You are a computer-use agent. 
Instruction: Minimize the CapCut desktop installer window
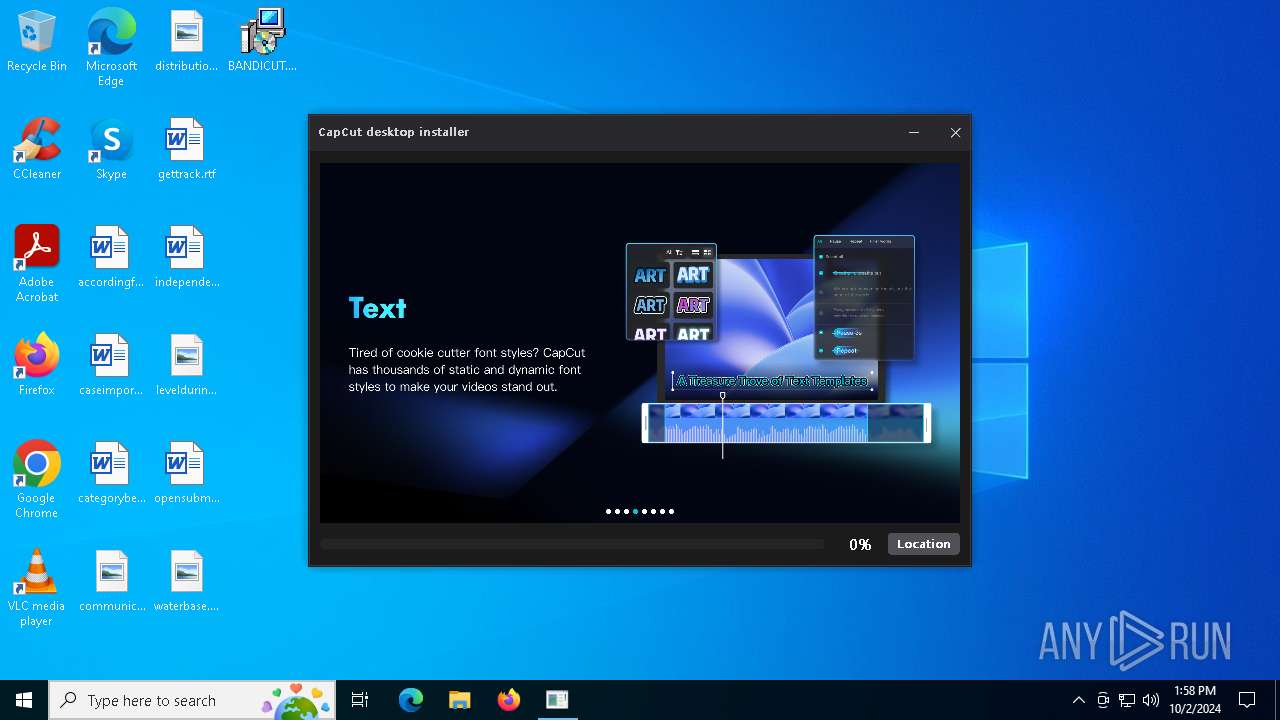point(913,132)
